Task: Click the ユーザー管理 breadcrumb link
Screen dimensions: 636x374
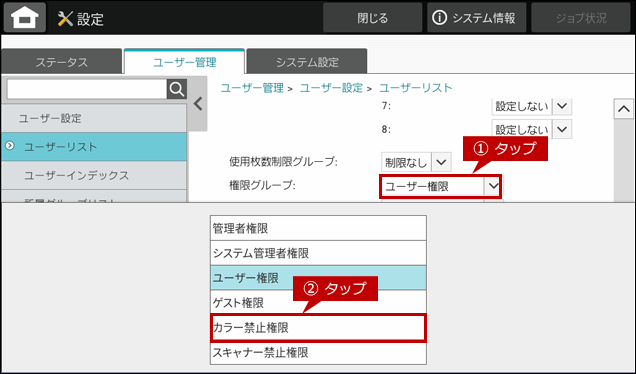Action: pos(252,88)
